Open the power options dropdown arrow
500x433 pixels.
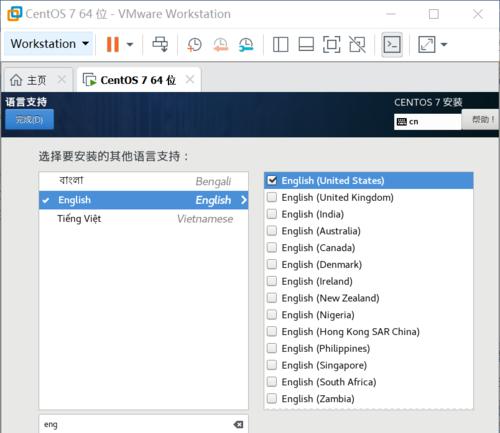tap(130, 44)
